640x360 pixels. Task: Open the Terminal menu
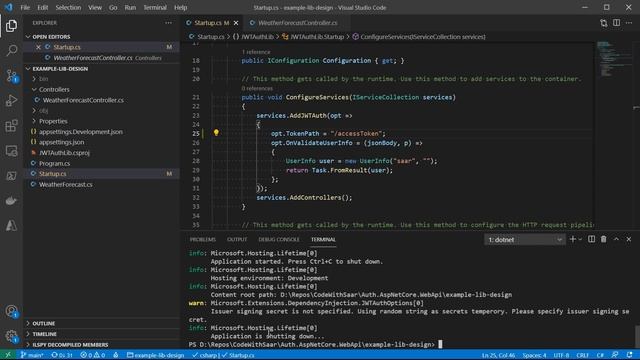pyautogui.click(x=155, y=7)
